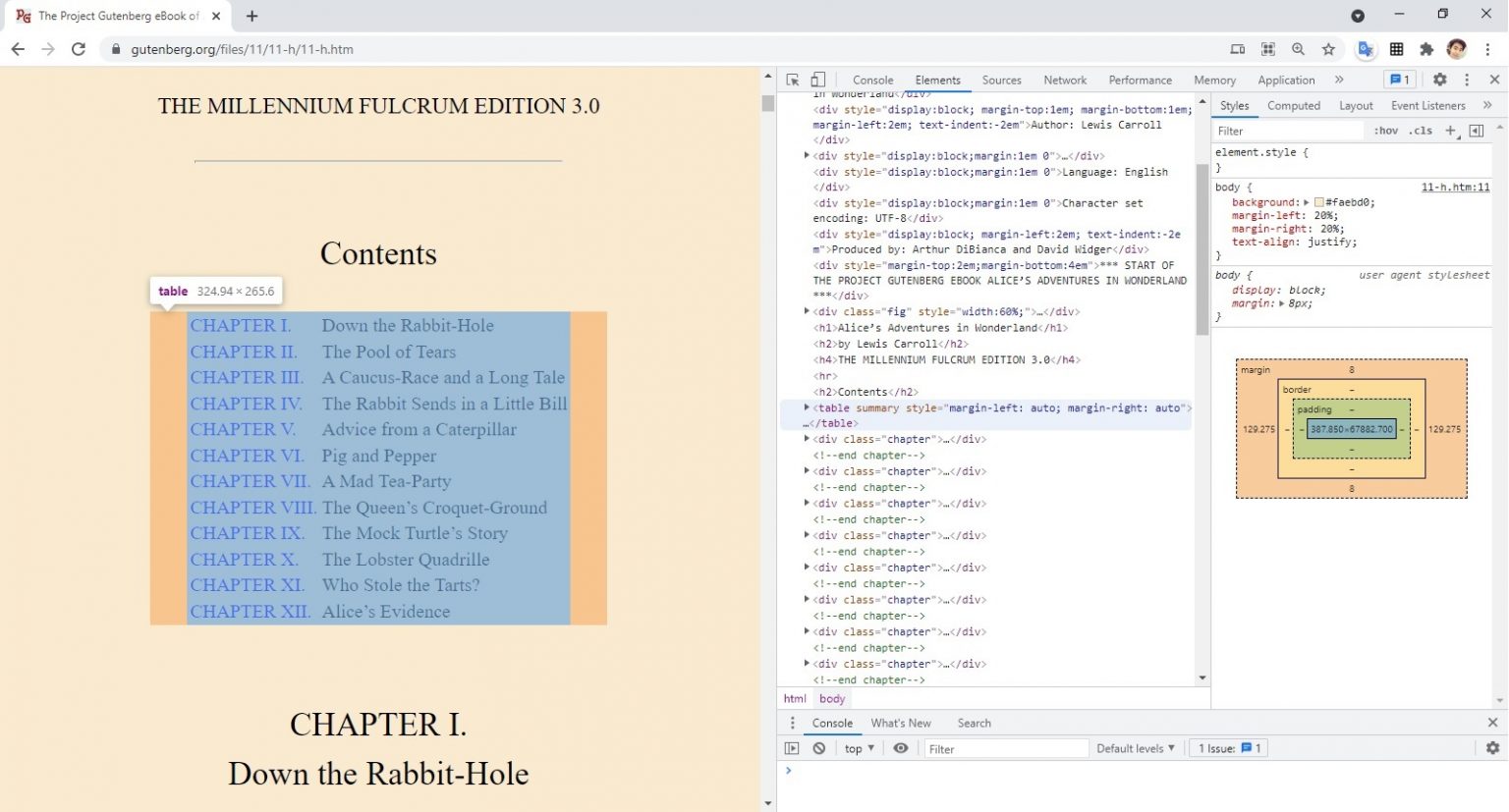The width and height of the screenshot is (1509, 812).
Task: Show the console sidebar
Action: click(x=792, y=748)
